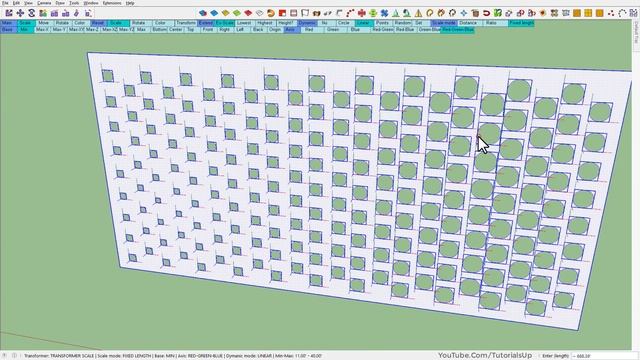This screenshot has height=360, width=640.
Task: Click the red scattered dots icon
Action: [611, 13]
